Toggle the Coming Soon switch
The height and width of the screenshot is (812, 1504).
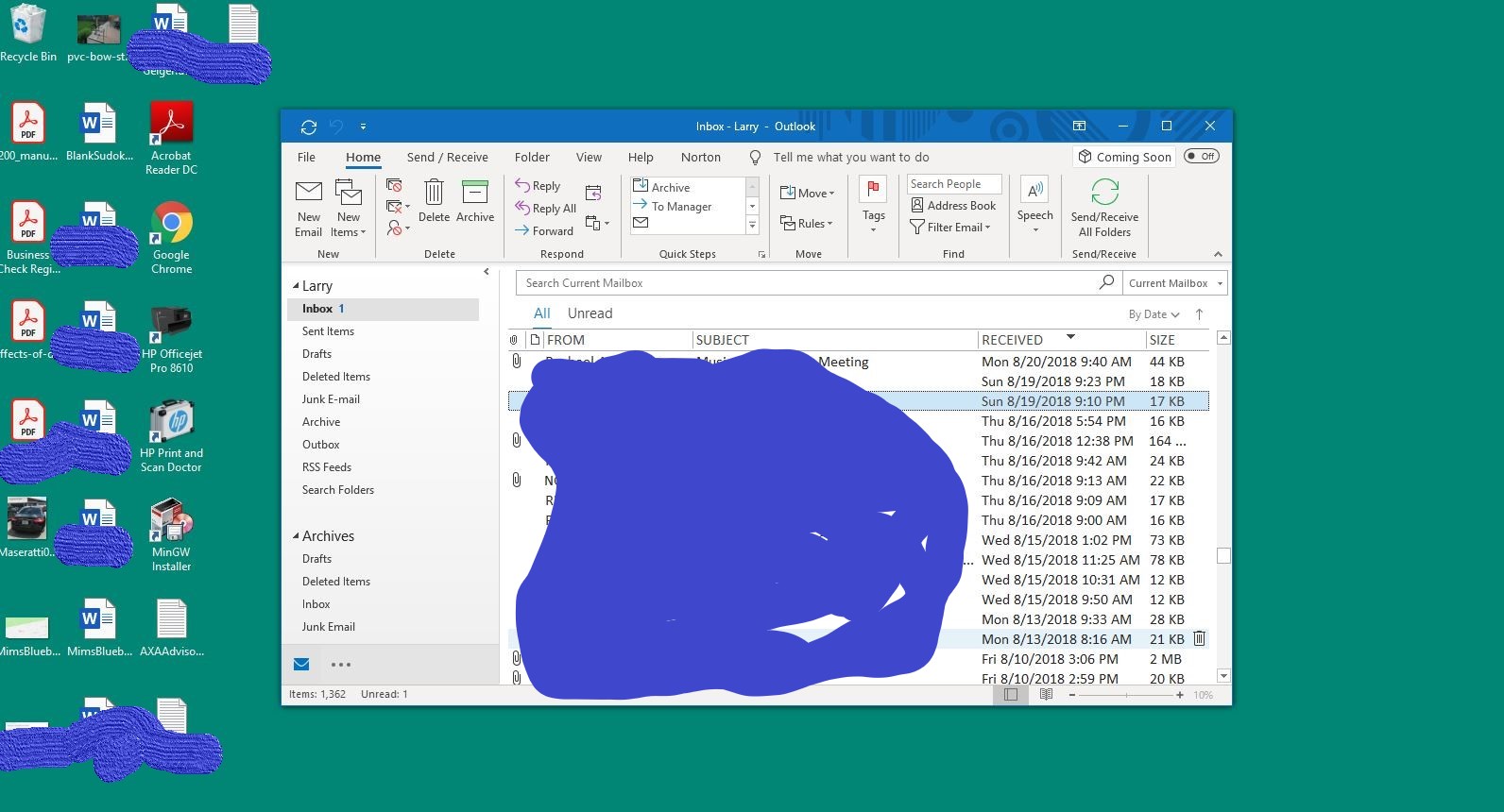pyautogui.click(x=1202, y=156)
